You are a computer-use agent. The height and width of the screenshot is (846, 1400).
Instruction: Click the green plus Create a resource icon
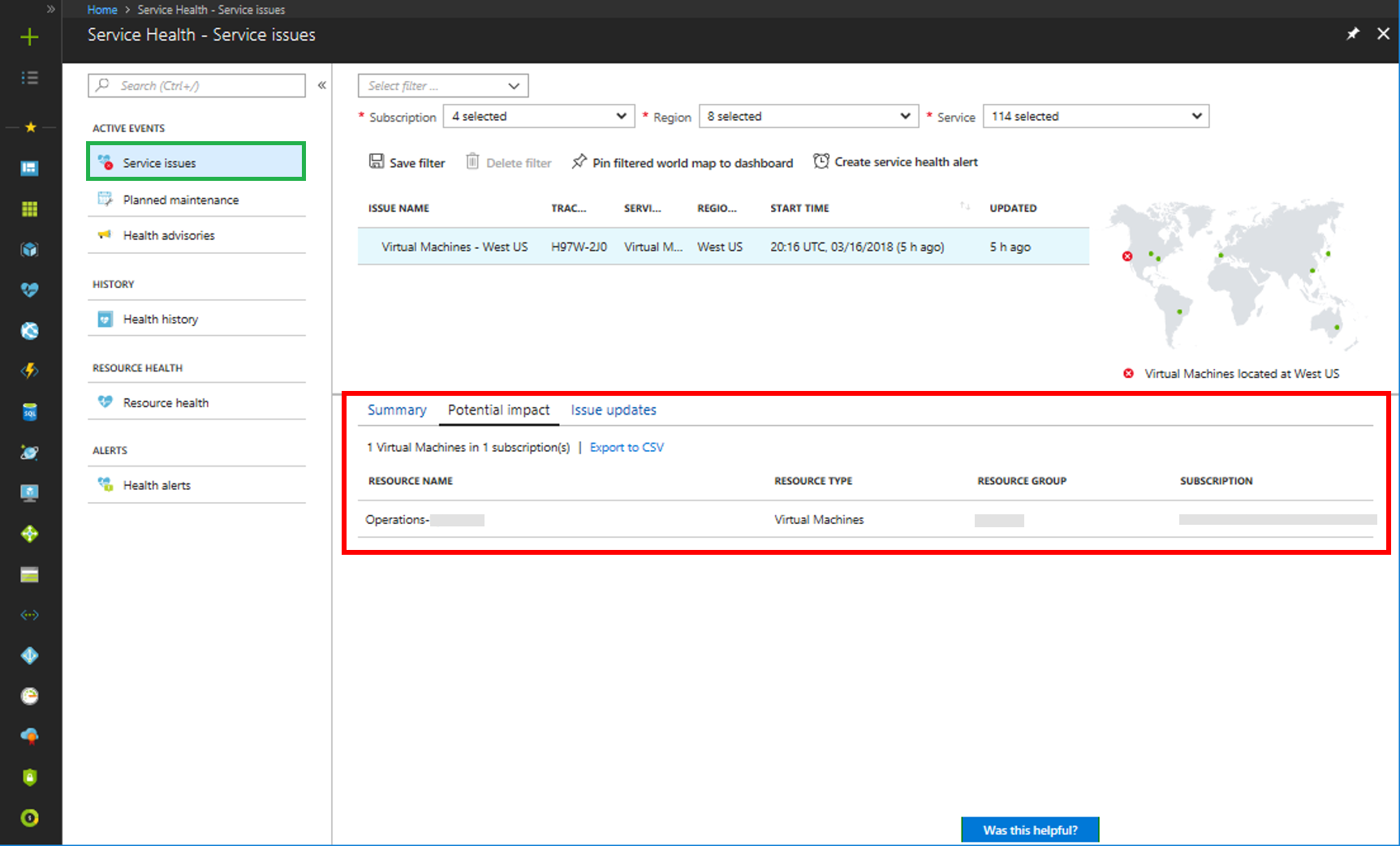(29, 37)
